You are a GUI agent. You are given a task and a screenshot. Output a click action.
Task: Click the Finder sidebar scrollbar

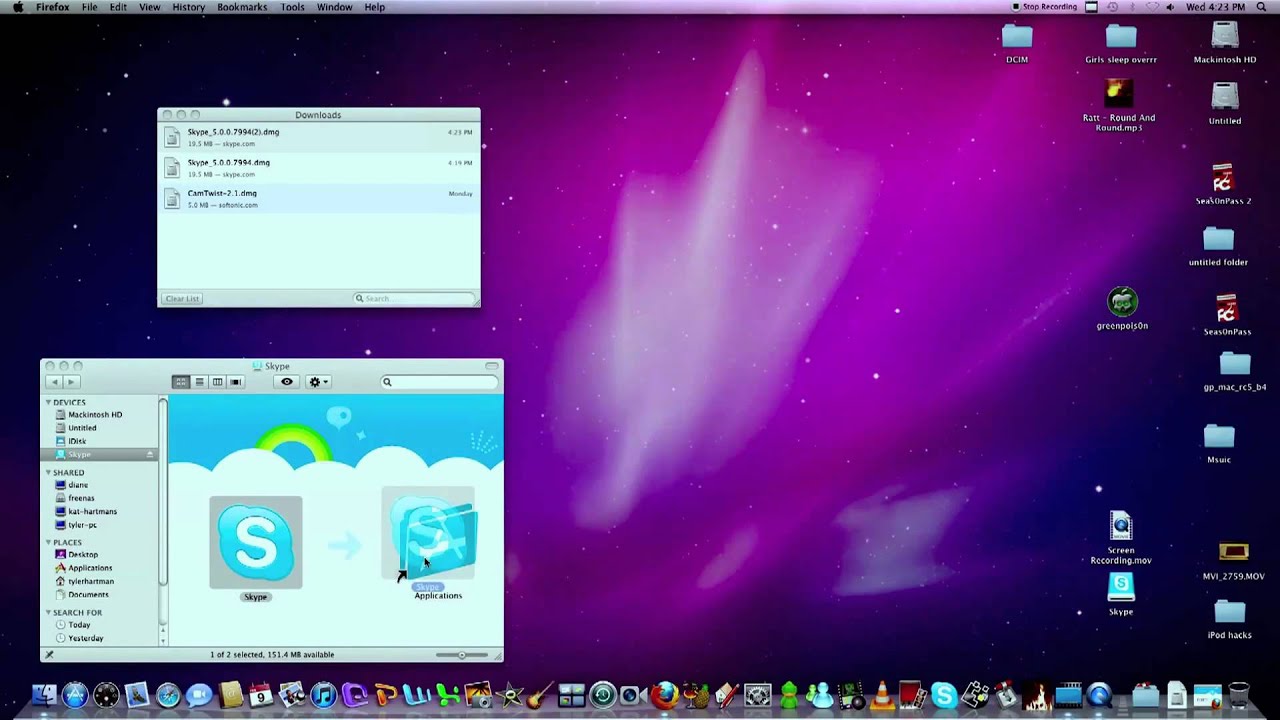pos(163,490)
